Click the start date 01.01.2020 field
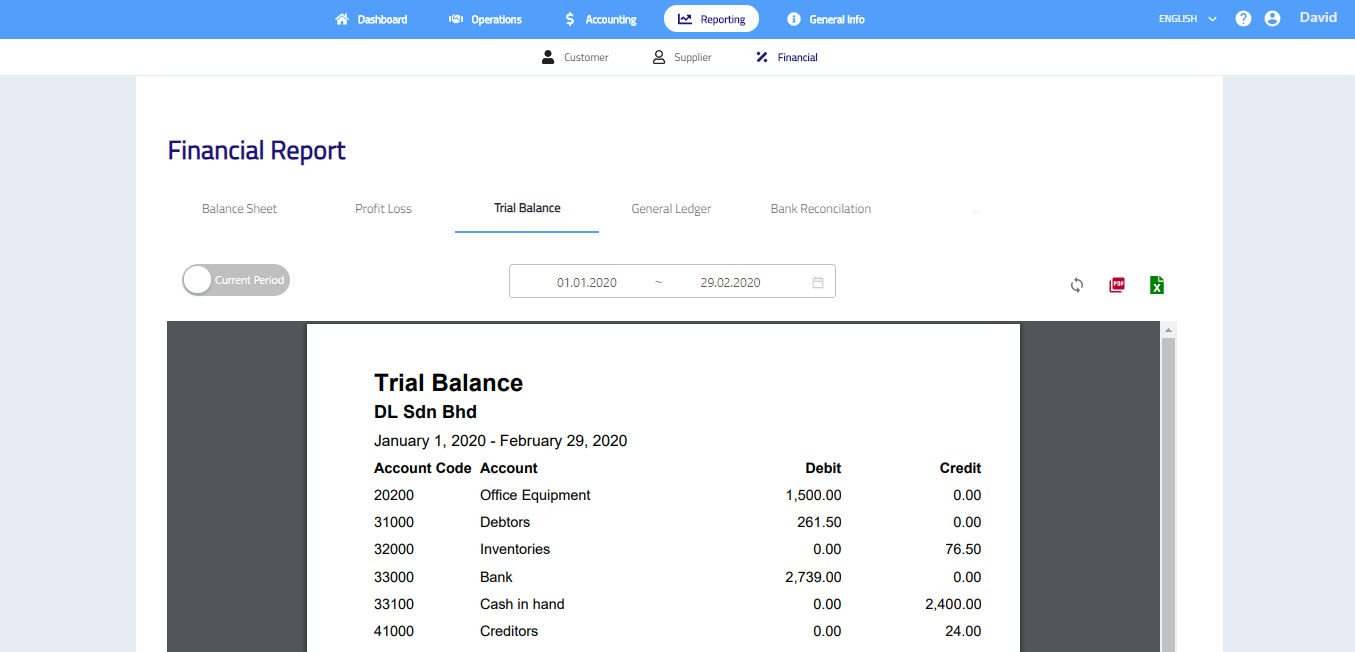 click(x=586, y=282)
